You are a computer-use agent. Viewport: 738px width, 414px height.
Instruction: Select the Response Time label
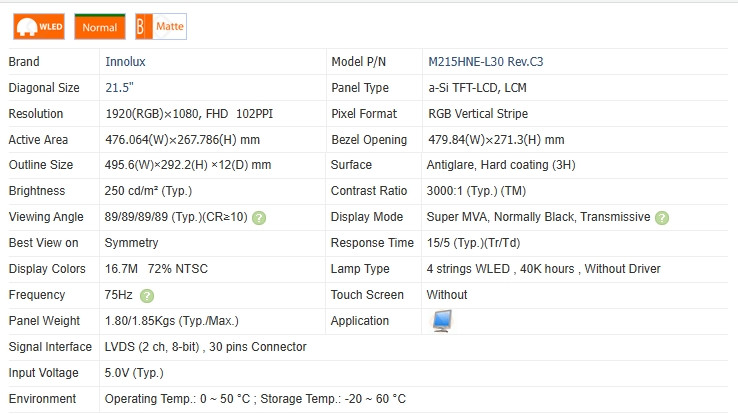pos(372,243)
